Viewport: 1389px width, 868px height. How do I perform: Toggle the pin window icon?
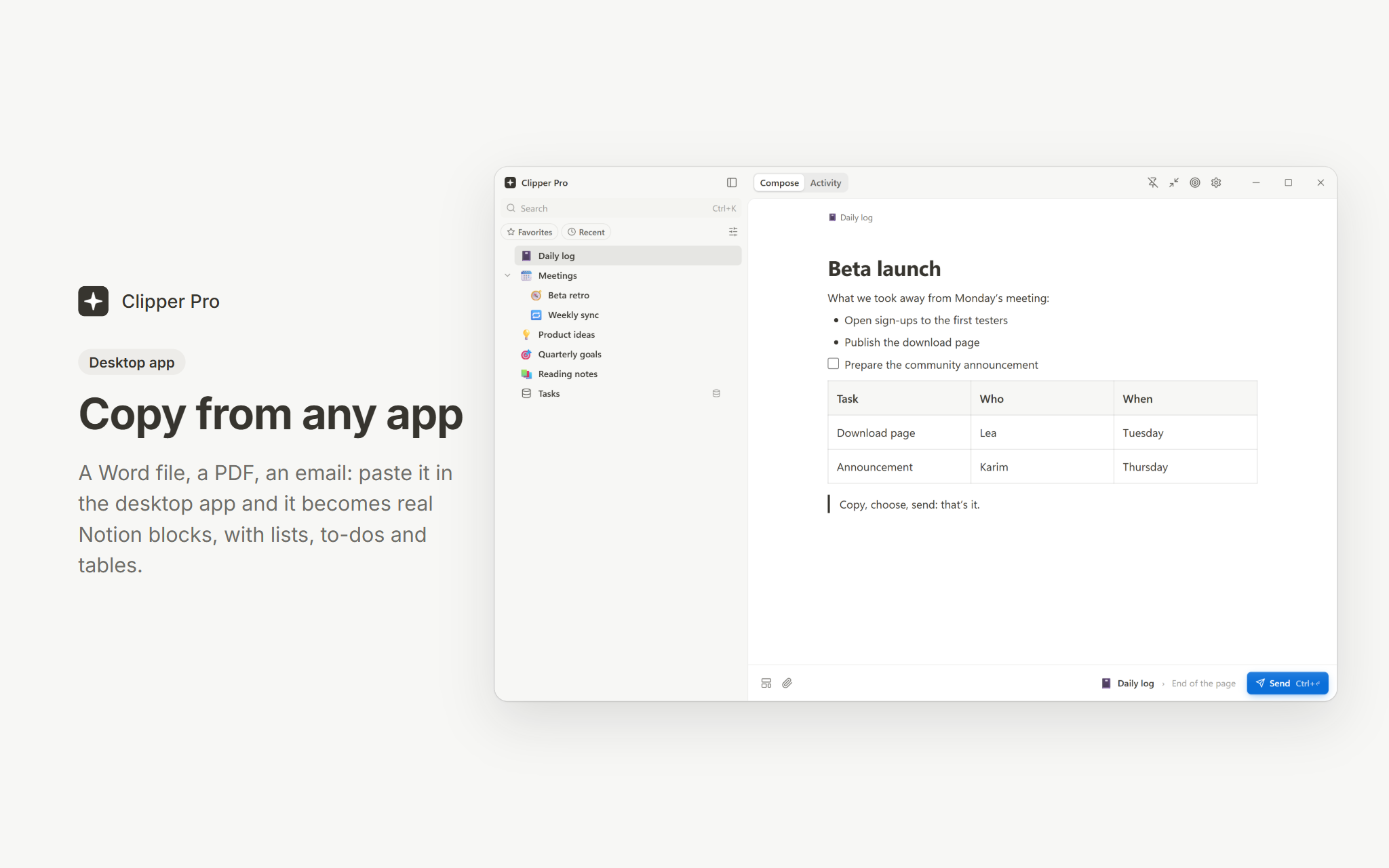1152,182
